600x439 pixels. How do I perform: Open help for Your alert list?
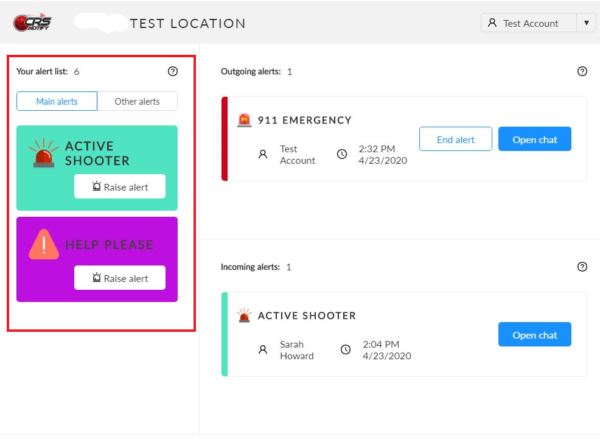173,71
